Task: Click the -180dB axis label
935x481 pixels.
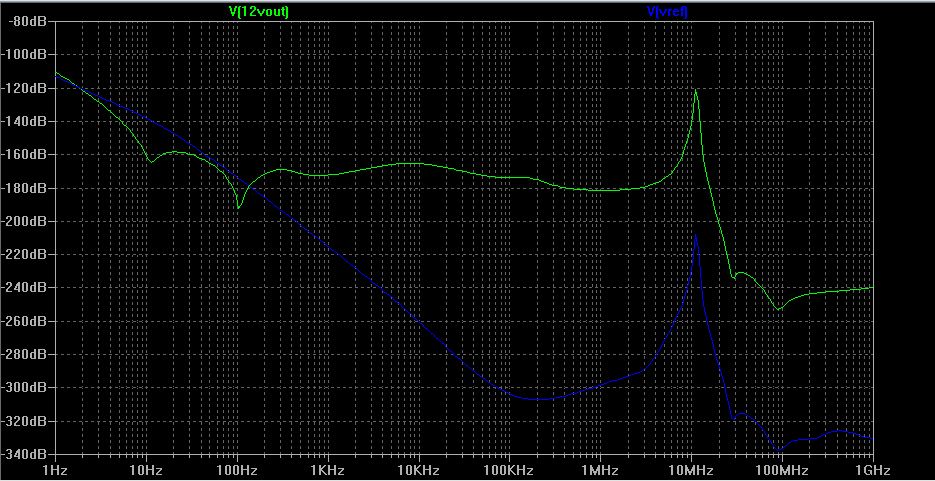Action: 24,188
